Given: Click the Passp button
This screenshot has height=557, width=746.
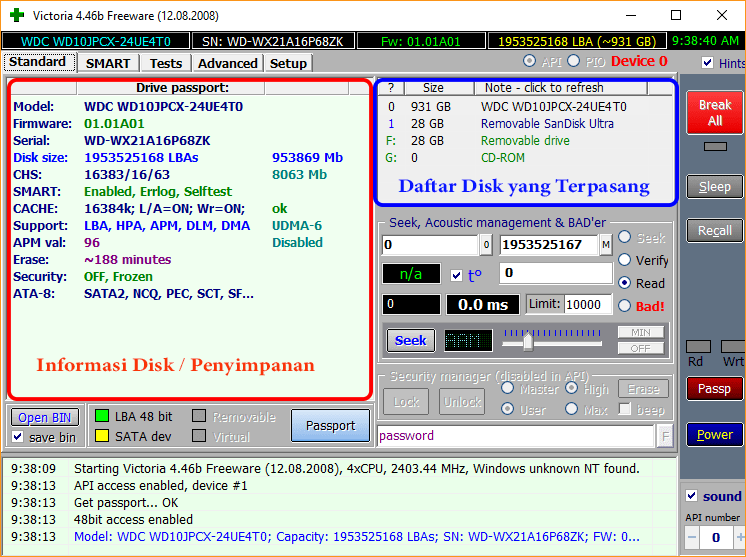Looking at the screenshot, I should coord(715,389).
